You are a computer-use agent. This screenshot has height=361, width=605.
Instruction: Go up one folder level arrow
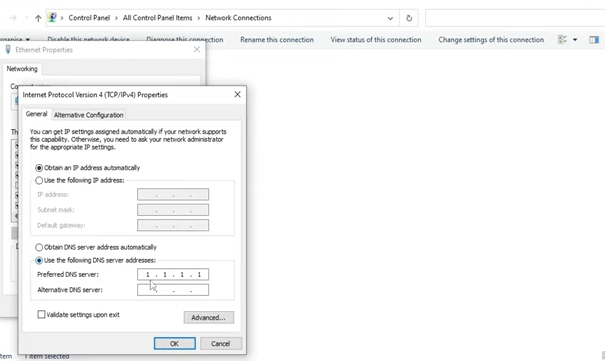[38, 18]
